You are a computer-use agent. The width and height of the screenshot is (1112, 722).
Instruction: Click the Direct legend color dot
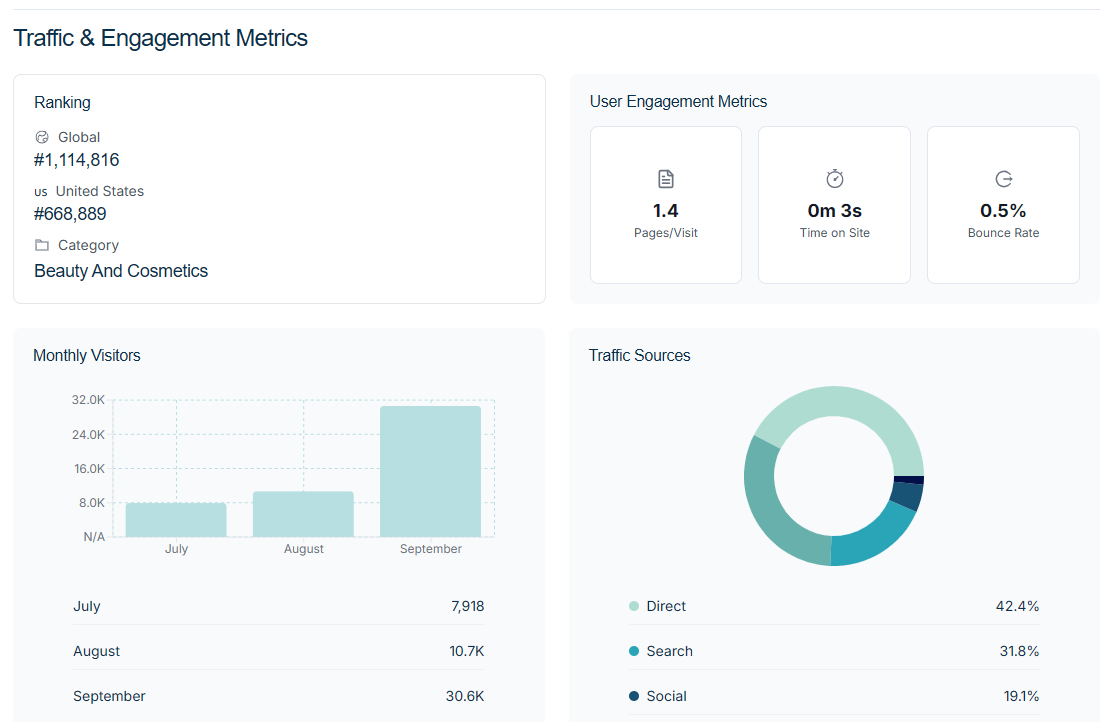(634, 606)
